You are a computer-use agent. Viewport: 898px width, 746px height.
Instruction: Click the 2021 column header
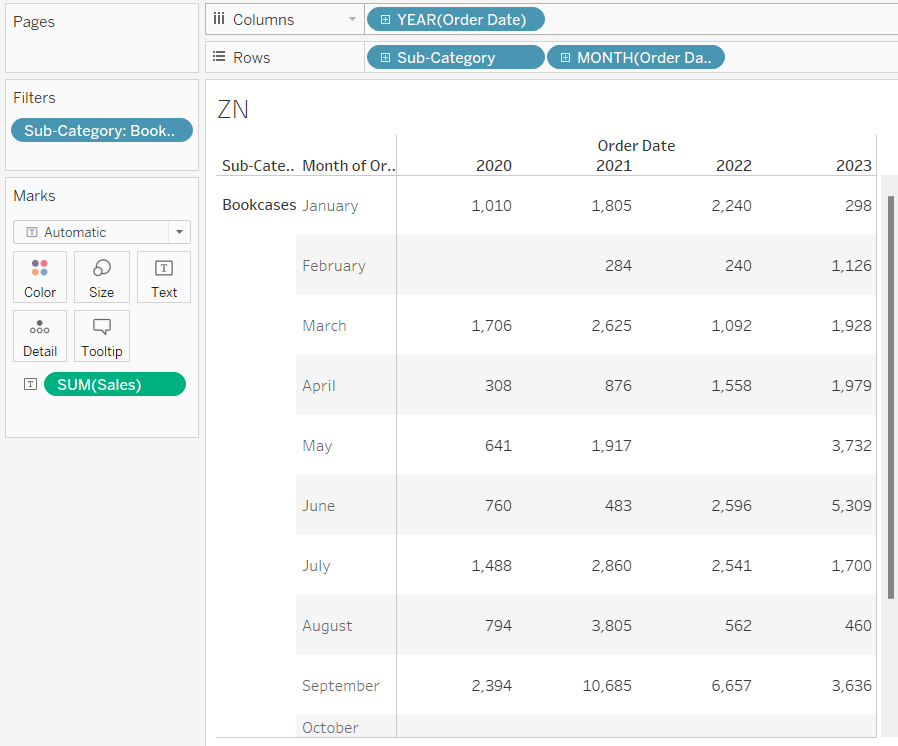pos(613,166)
